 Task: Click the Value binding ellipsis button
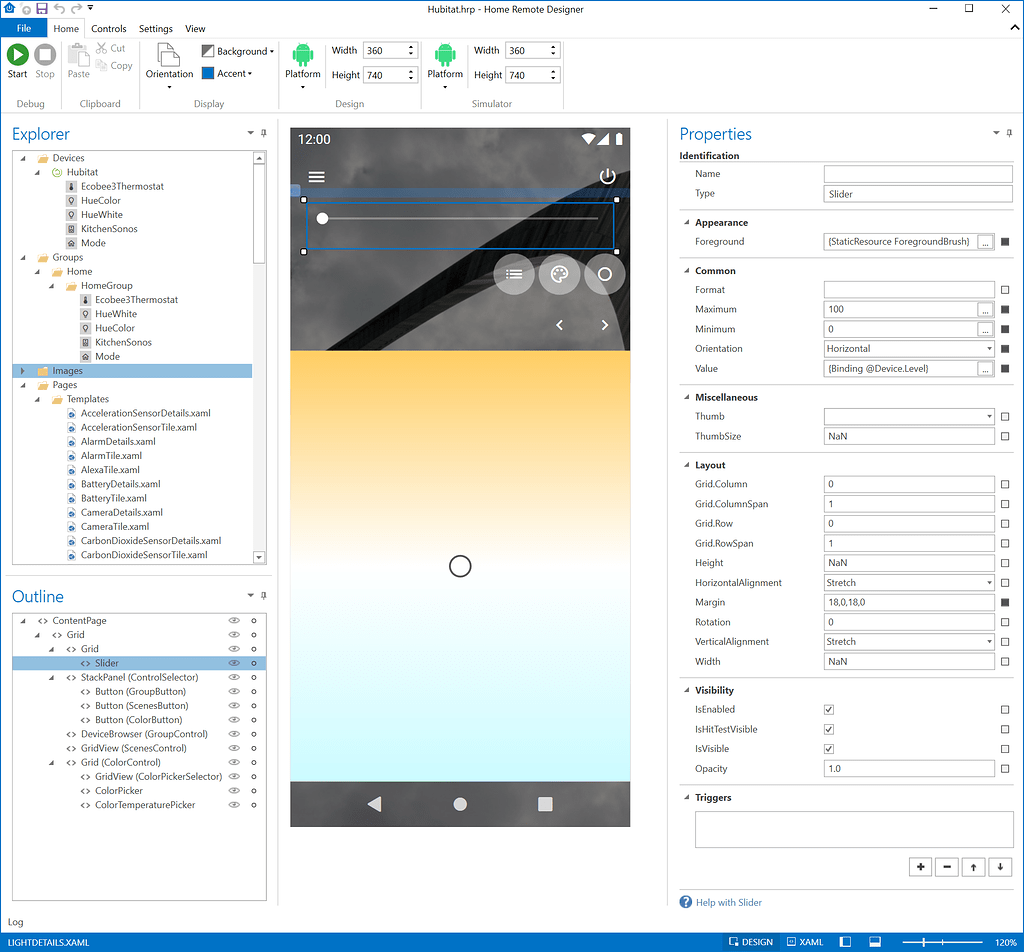pyautogui.click(x=986, y=369)
